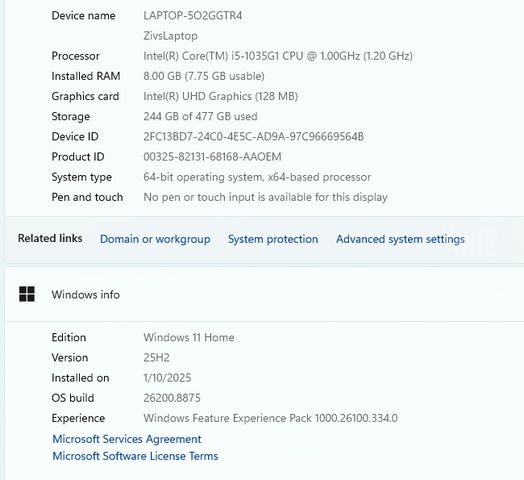Click the Experience value Feature Experience Pack
Image resolution: width=524 pixels, height=480 pixels.
pos(271,418)
